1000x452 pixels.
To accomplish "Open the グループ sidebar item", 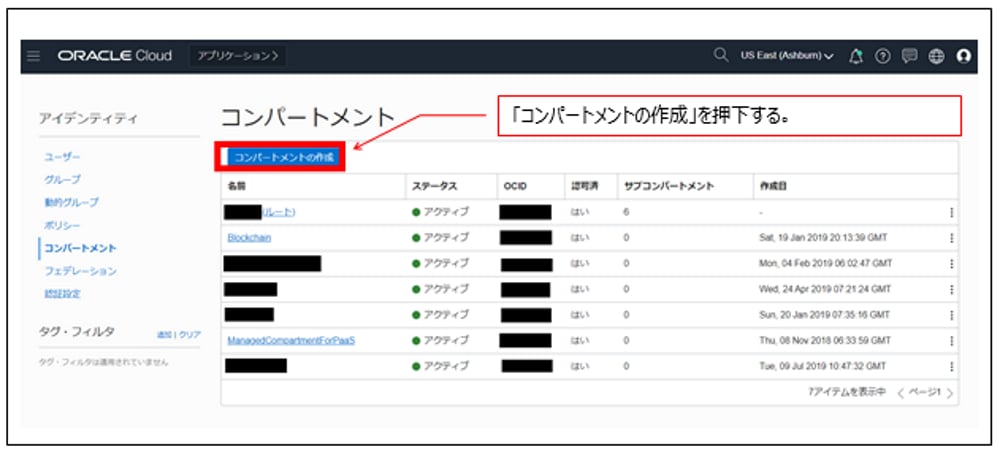I will click(62, 180).
